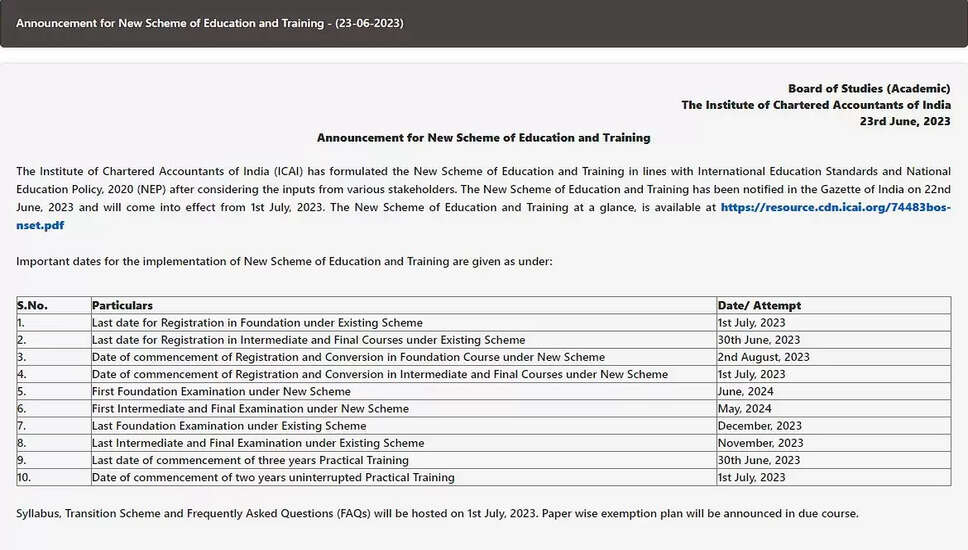The image size is (968, 550).
Task: Click the 'May, 2024' date cell
Action: tap(744, 408)
